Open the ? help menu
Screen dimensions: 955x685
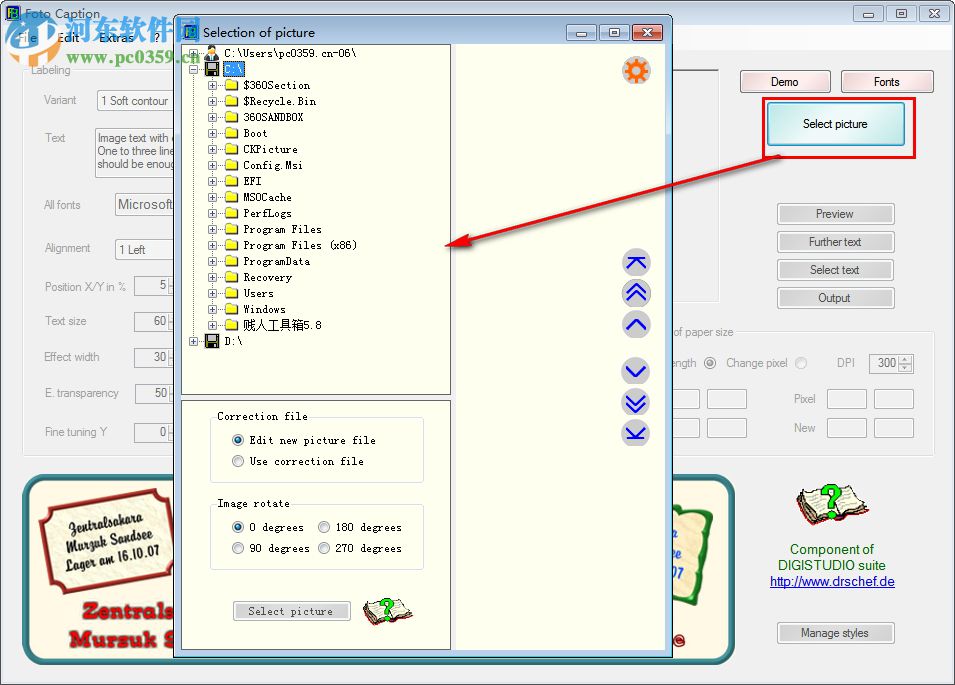pos(157,38)
